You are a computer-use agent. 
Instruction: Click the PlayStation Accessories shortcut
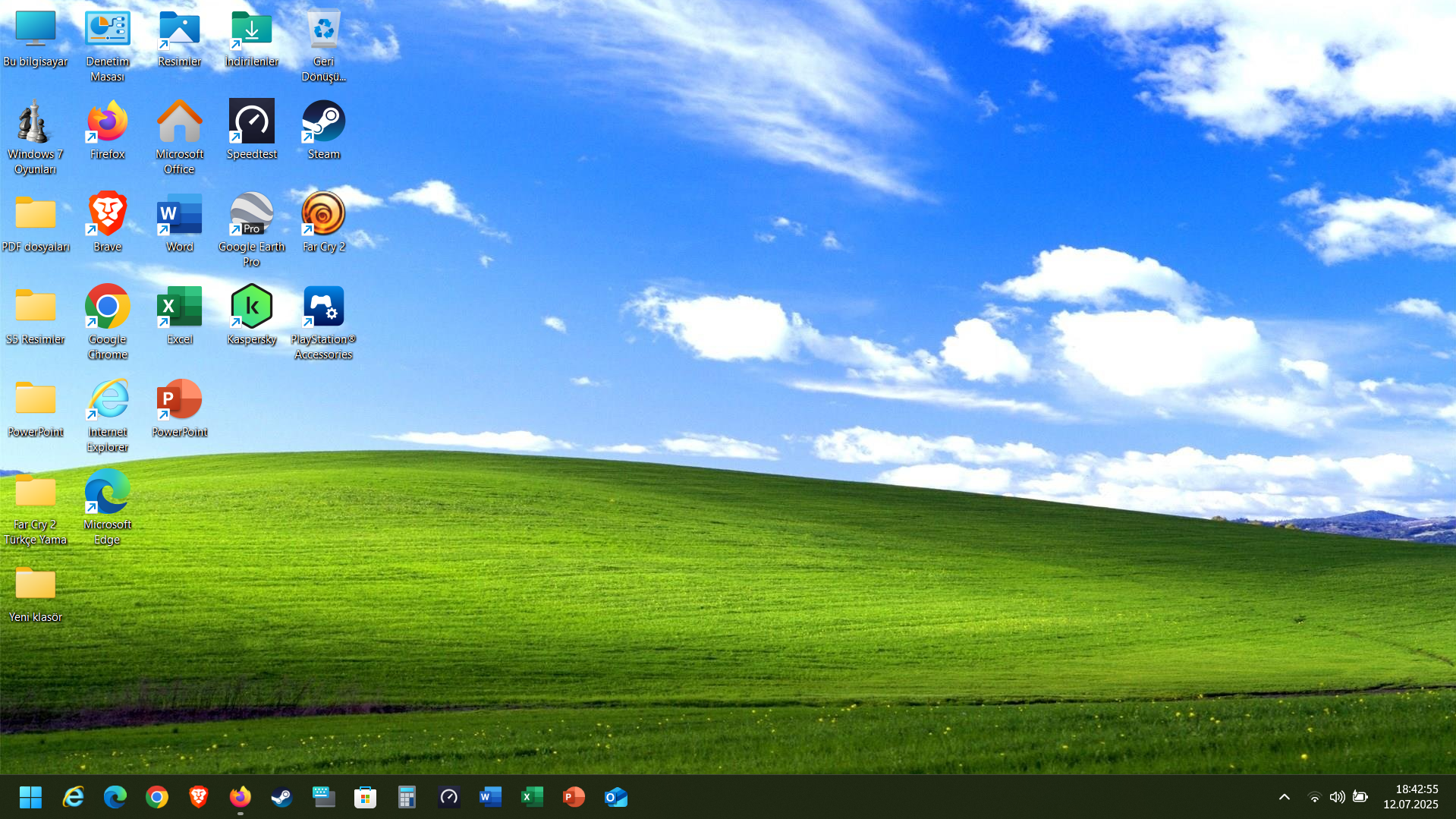(x=324, y=324)
